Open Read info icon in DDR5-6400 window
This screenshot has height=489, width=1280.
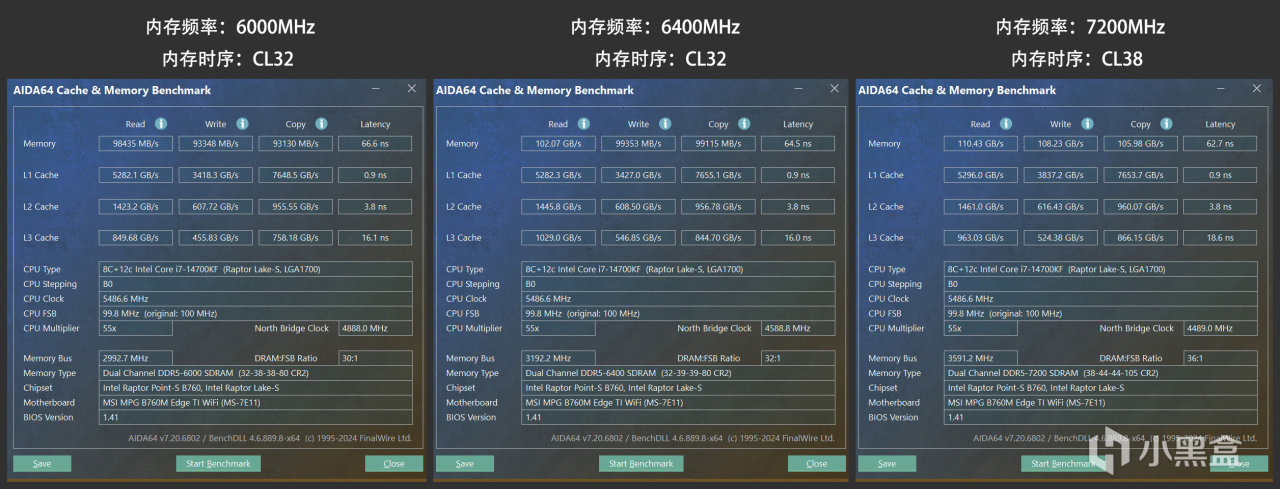[583, 124]
